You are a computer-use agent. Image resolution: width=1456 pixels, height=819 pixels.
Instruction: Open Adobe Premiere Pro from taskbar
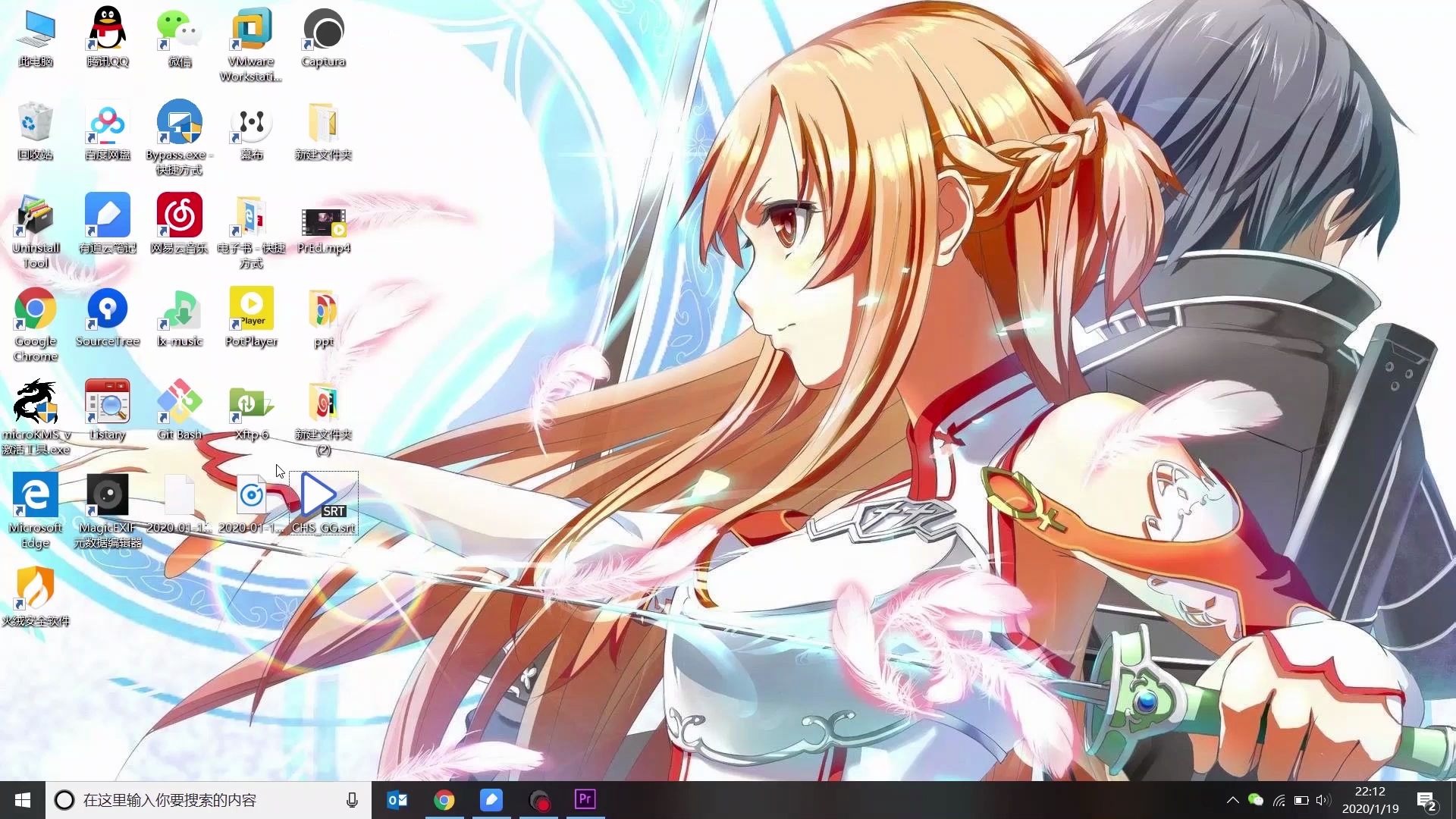[585, 799]
